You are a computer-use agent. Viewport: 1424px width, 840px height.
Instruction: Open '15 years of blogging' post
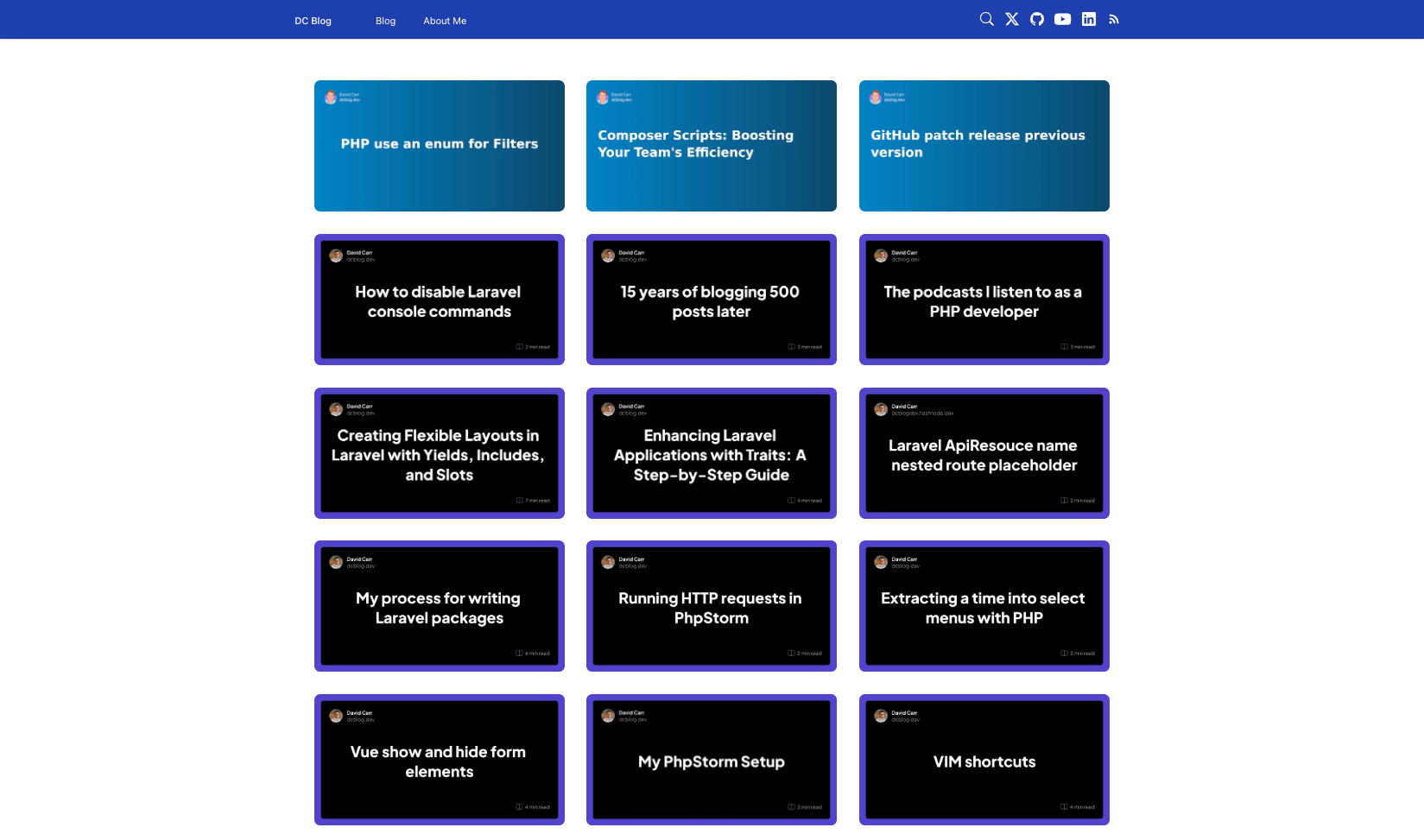[x=711, y=300]
